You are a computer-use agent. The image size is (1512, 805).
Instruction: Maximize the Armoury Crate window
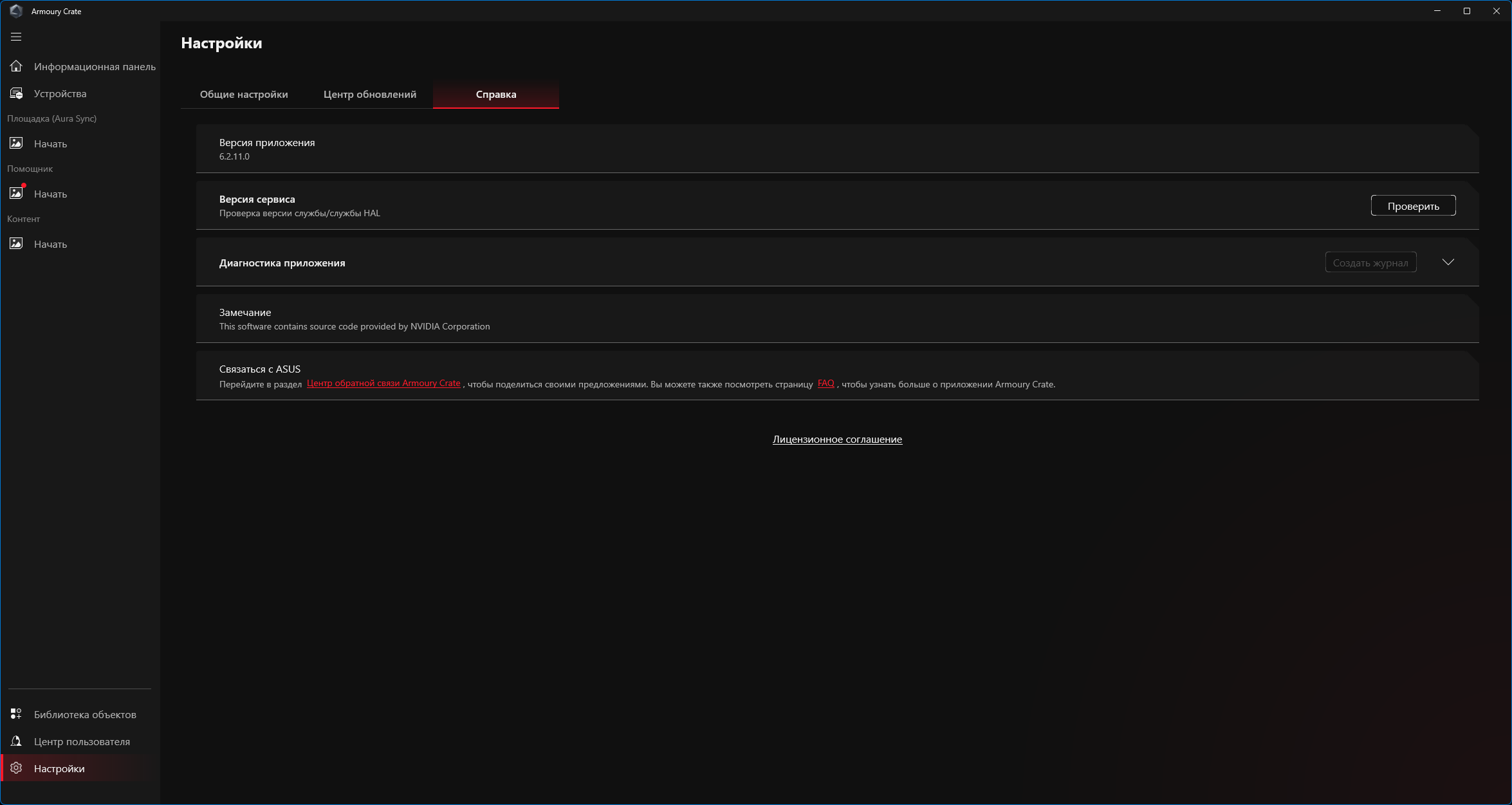1467,11
